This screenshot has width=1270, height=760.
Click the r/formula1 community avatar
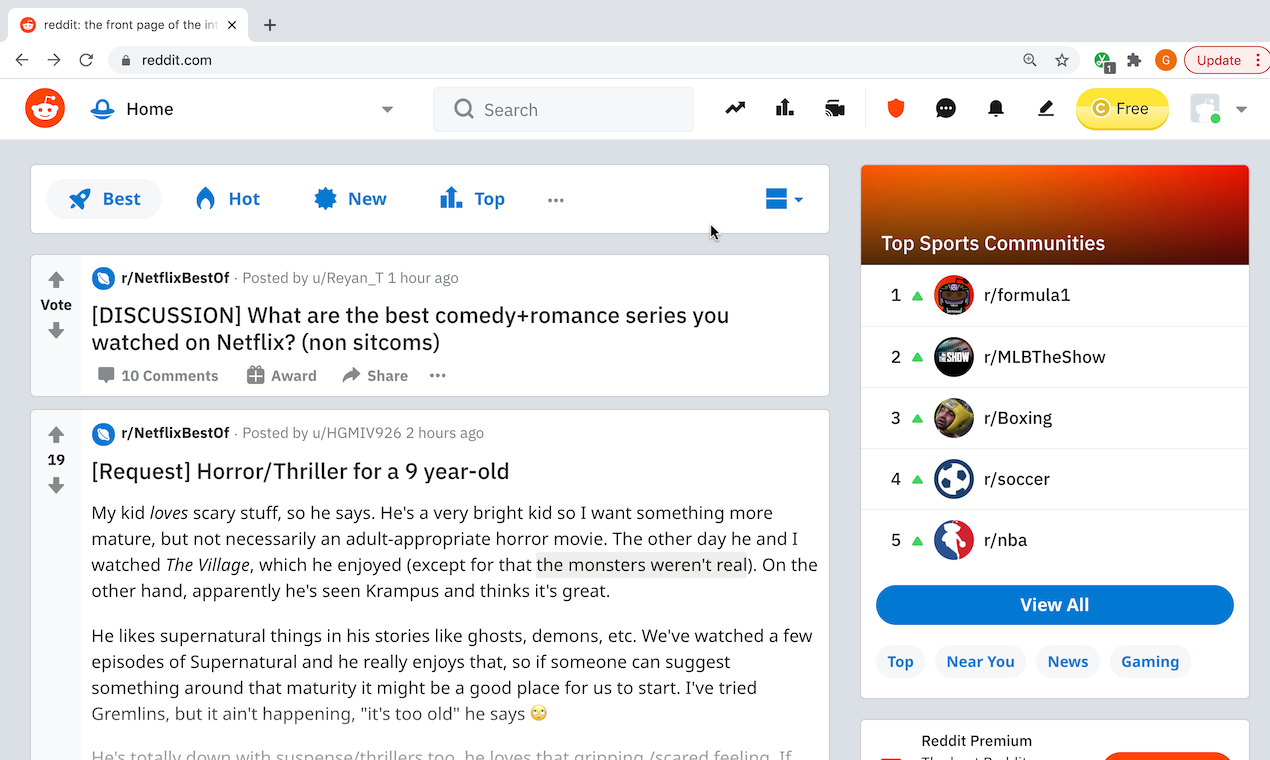[x=954, y=296]
